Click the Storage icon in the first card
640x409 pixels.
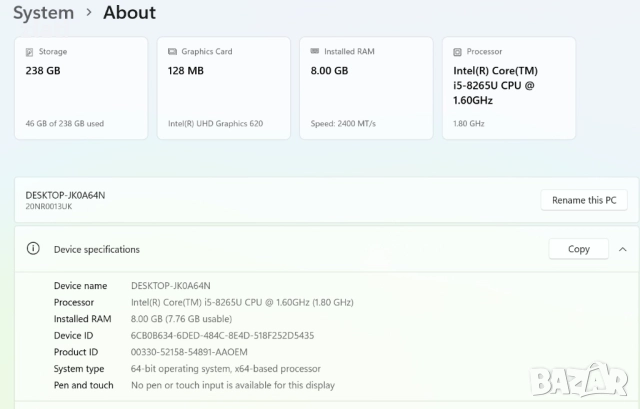(30, 51)
